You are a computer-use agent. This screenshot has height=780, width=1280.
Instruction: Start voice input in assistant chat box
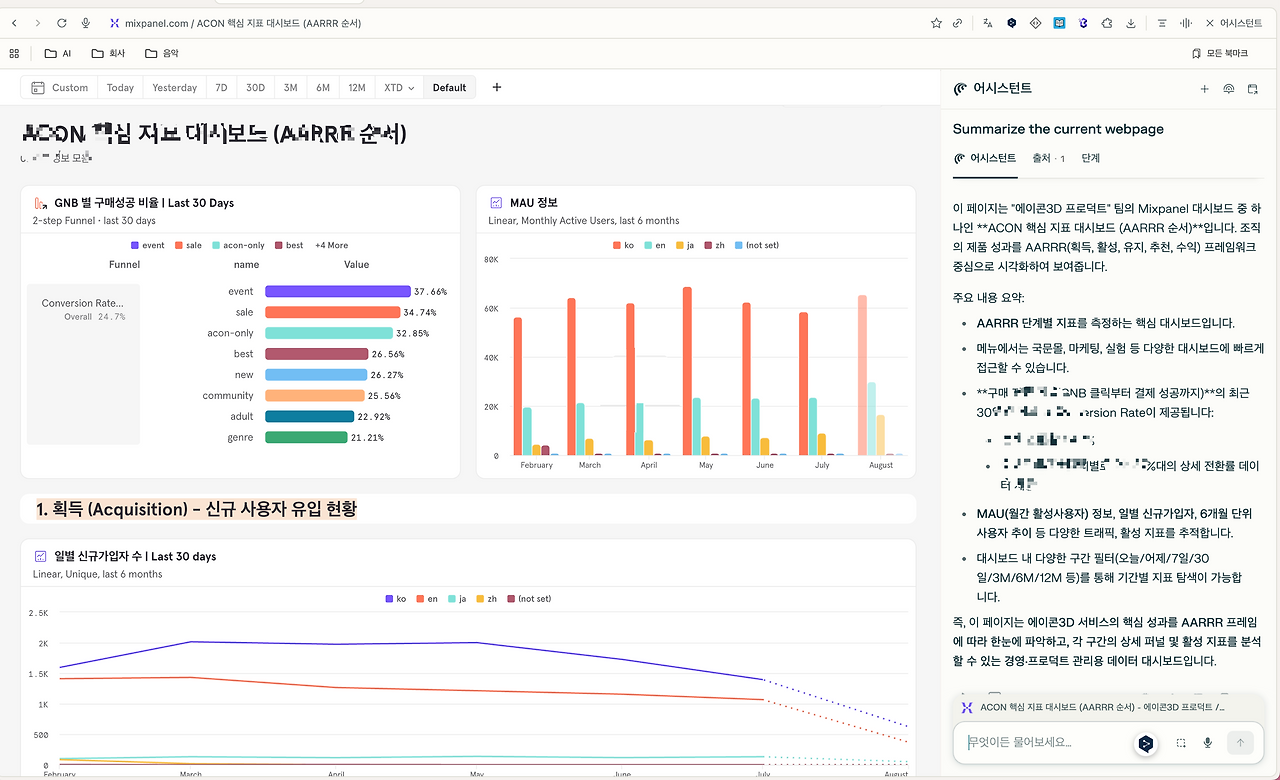tap(1208, 743)
